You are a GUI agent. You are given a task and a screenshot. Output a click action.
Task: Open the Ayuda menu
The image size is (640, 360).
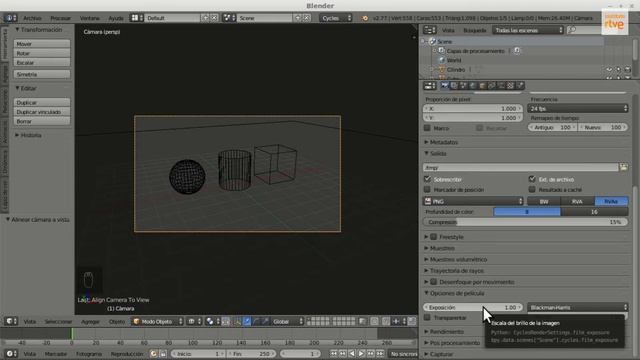point(116,18)
